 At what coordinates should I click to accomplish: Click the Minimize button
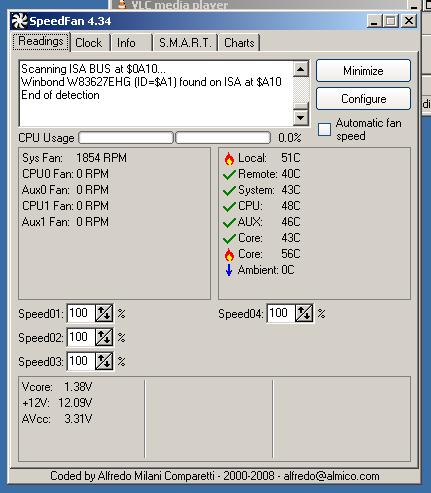[363, 71]
